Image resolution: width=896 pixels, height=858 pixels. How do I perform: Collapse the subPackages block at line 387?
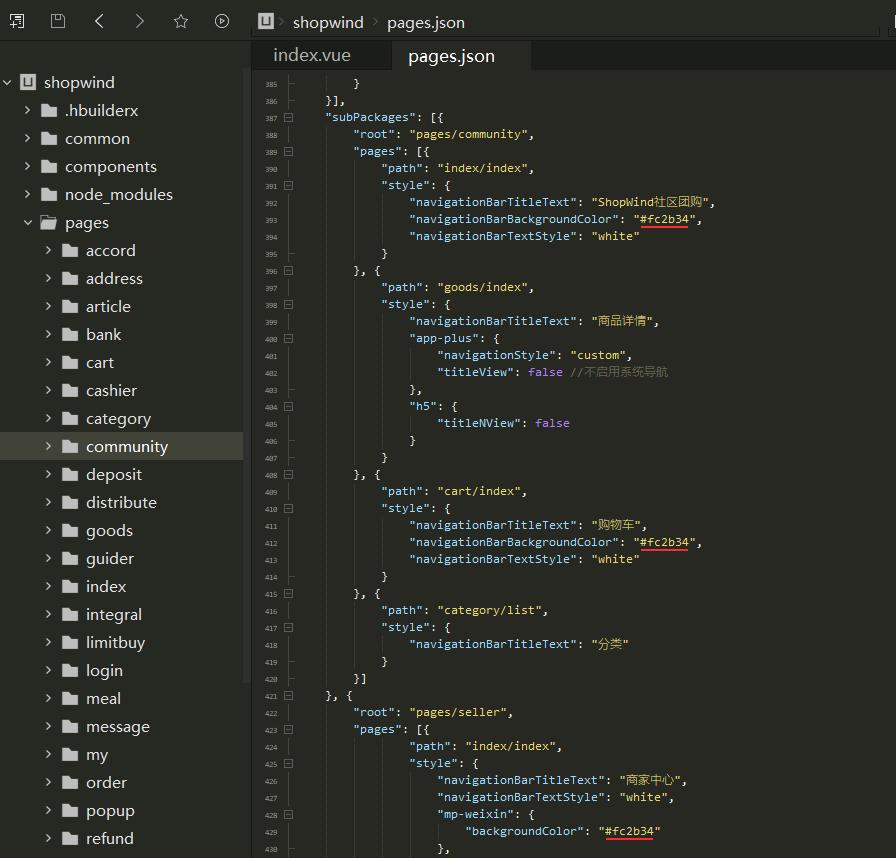click(x=288, y=117)
